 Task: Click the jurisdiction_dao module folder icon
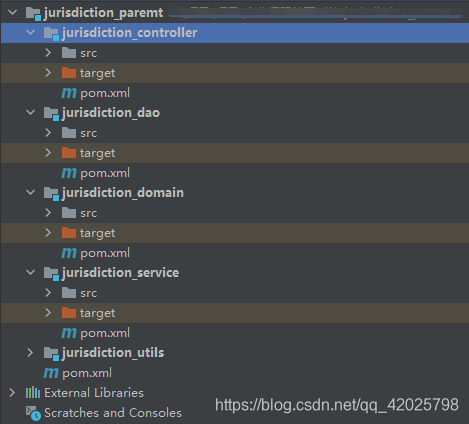tap(51, 114)
